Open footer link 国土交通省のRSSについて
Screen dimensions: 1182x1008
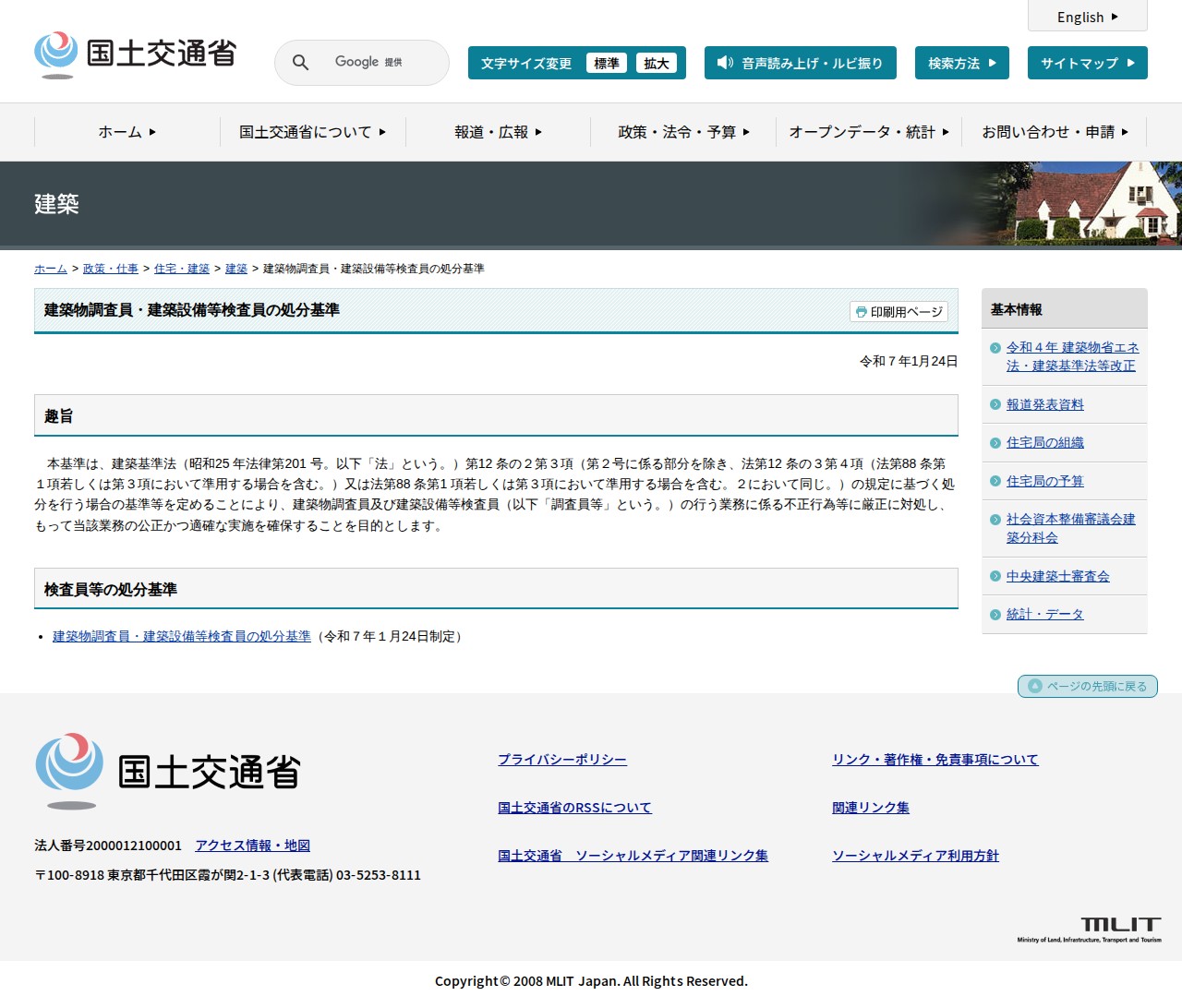574,808
